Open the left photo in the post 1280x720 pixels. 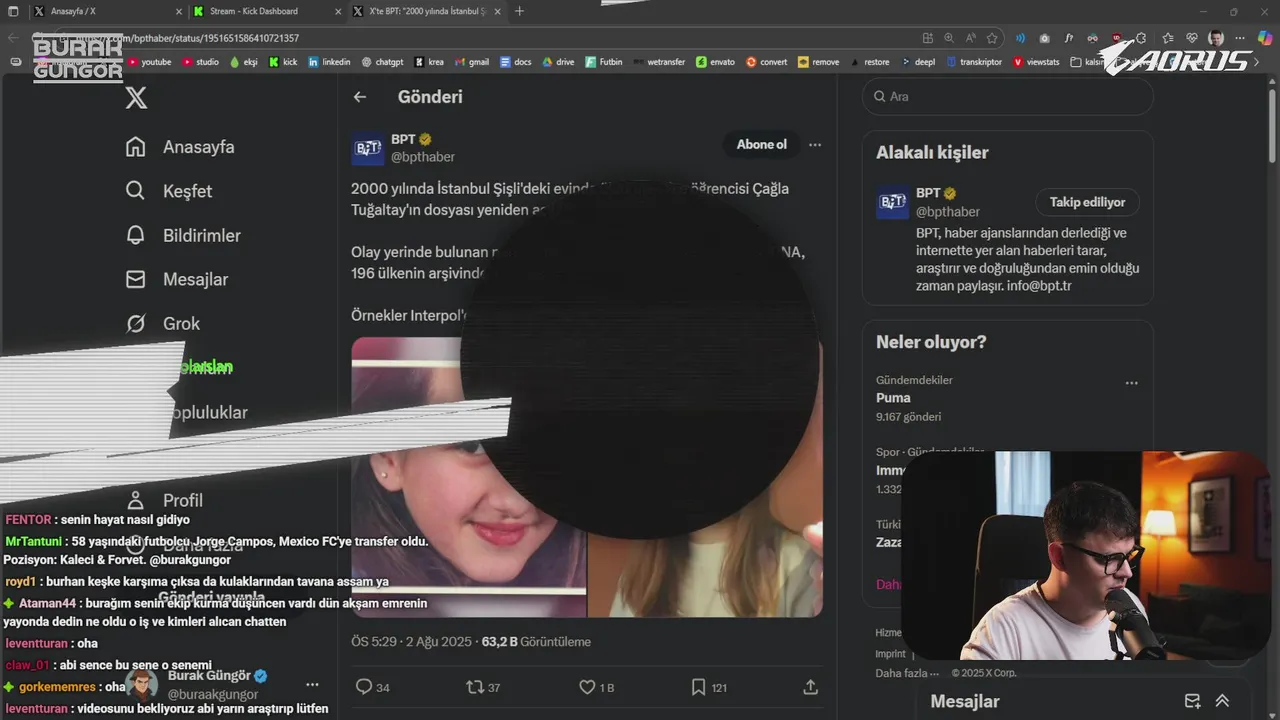[468, 477]
